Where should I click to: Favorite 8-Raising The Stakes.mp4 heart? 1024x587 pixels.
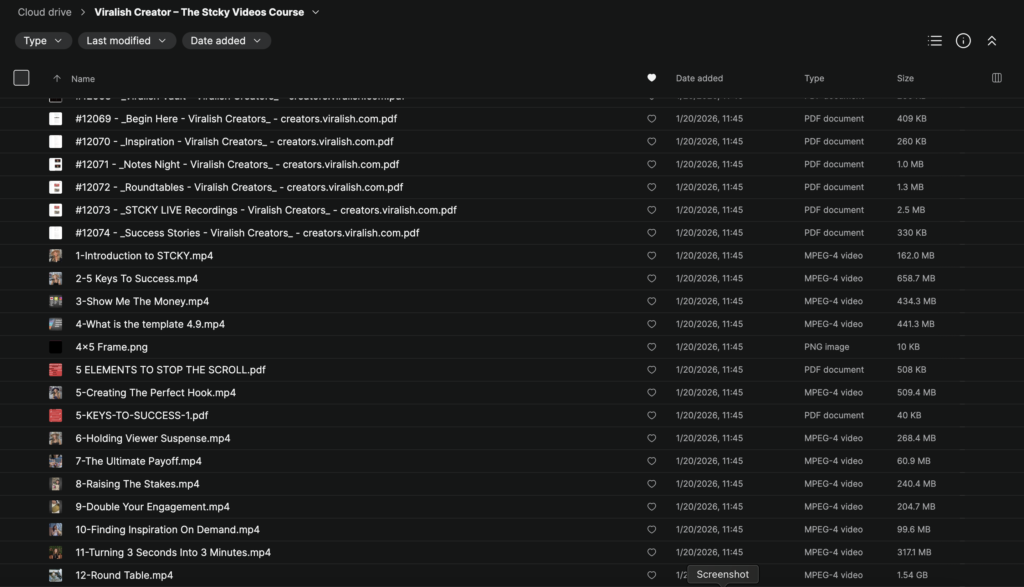point(651,484)
